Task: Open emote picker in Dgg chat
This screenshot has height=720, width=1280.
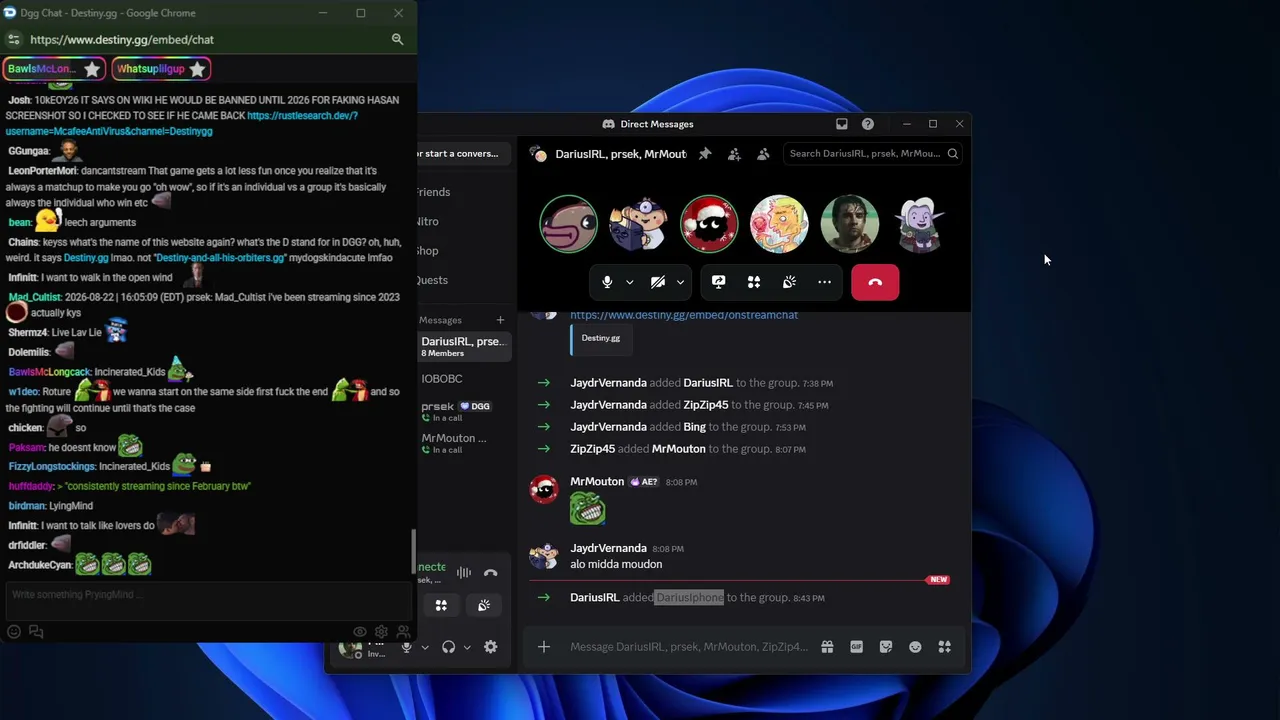Action: (x=14, y=632)
